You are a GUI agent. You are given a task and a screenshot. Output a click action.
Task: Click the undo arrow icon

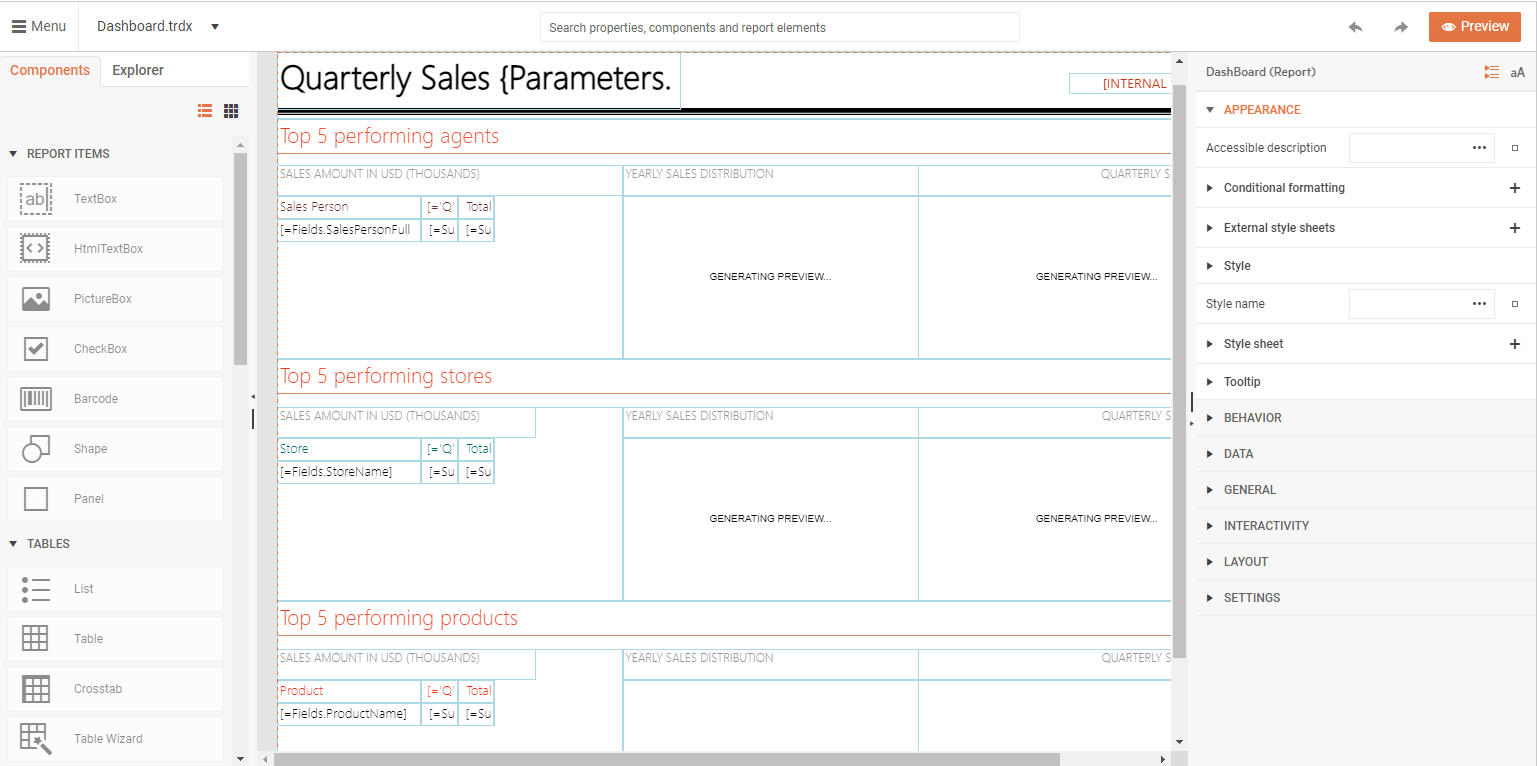[1355, 27]
